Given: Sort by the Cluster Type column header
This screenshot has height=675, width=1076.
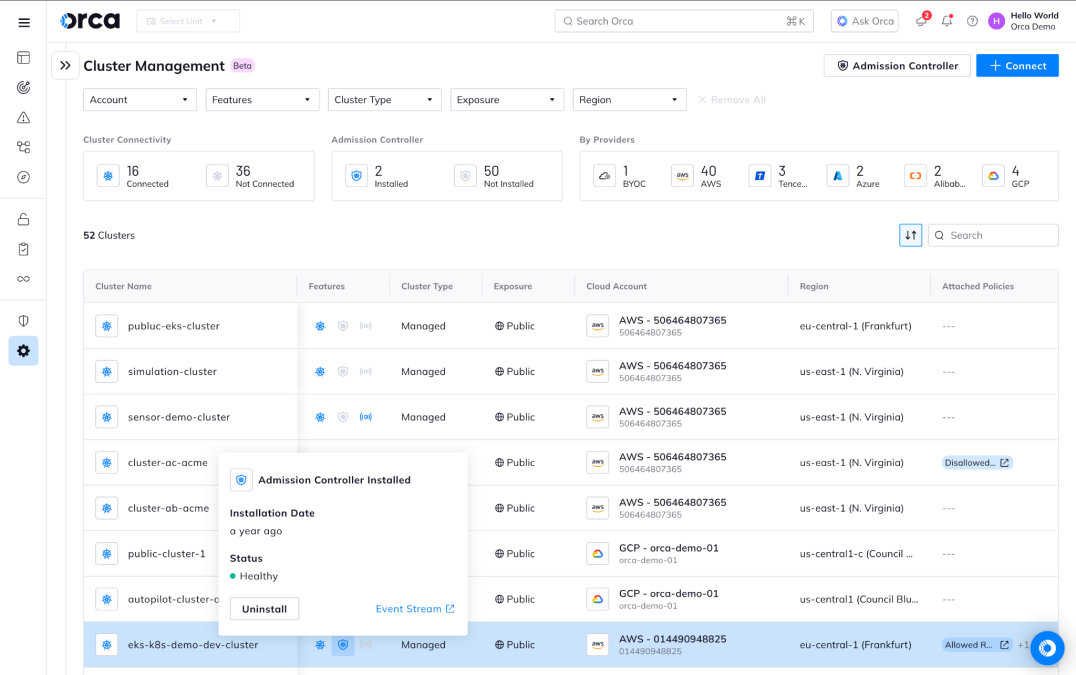Looking at the screenshot, I should click(427, 286).
